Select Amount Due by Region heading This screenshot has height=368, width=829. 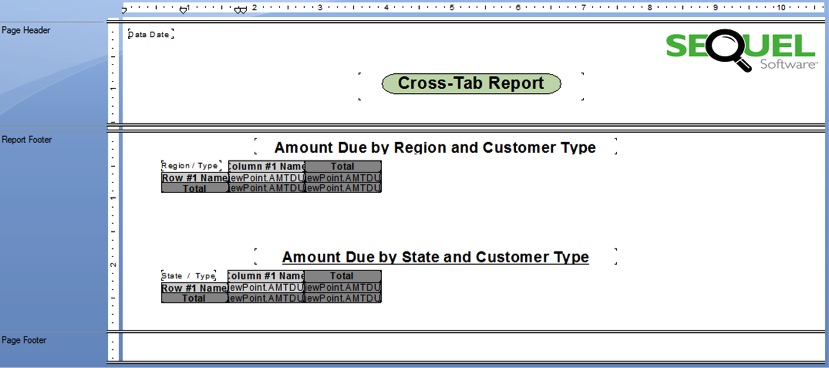pos(435,147)
